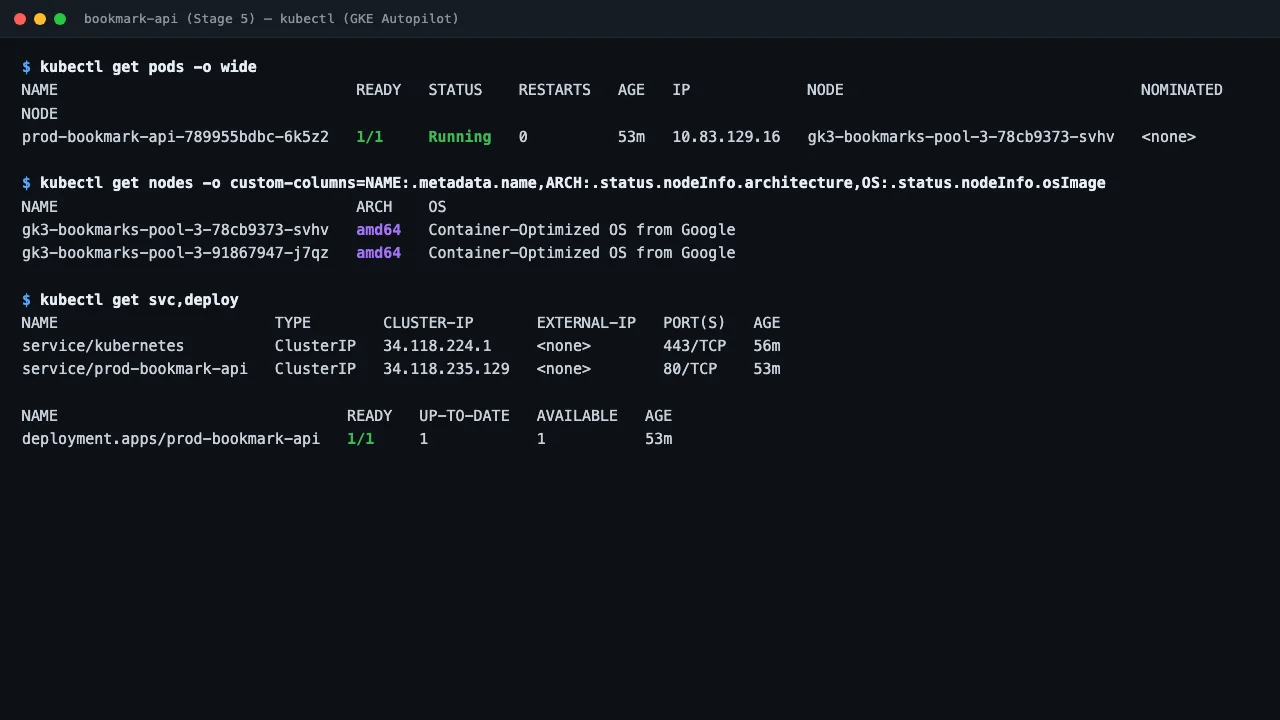Click pod name prod-bookmark-api-789955bdbc-6k5z2
This screenshot has width=1280, height=720.
click(x=175, y=137)
